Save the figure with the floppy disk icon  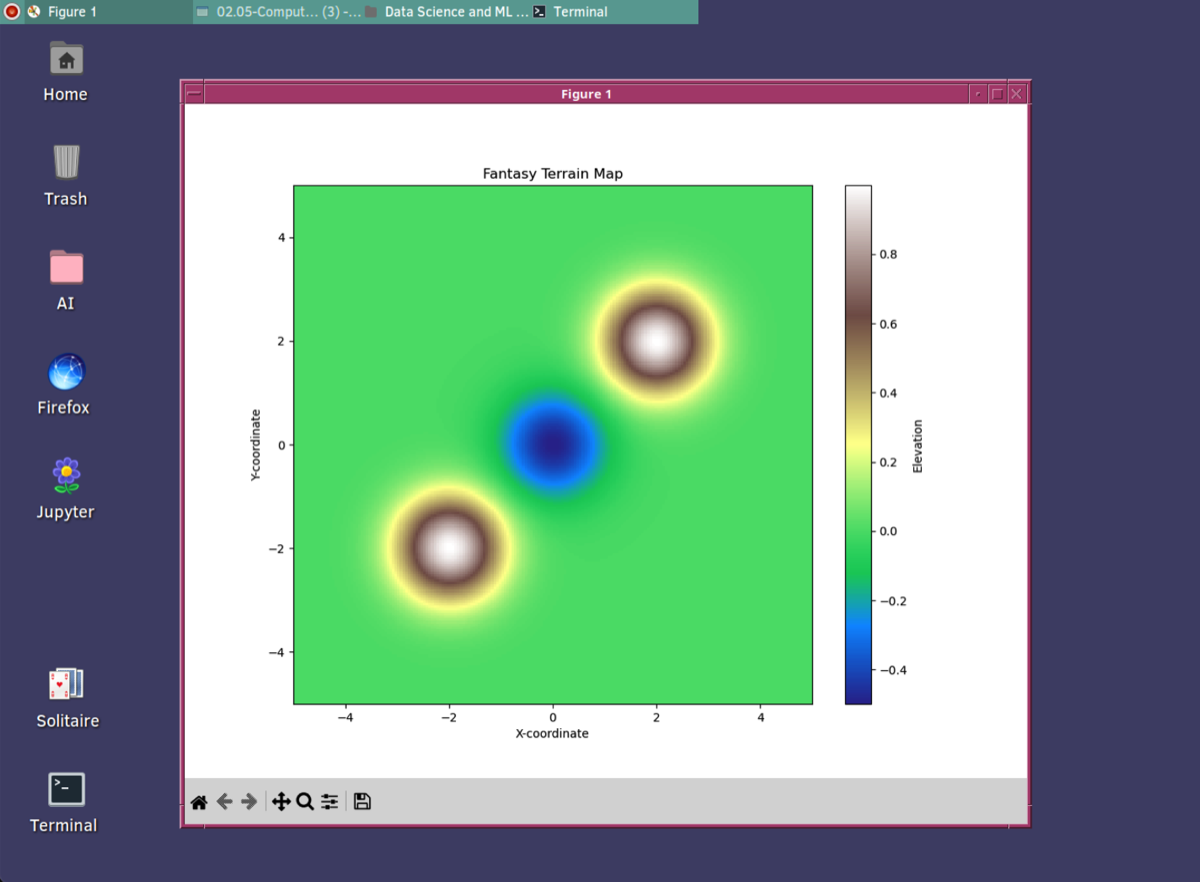(362, 802)
